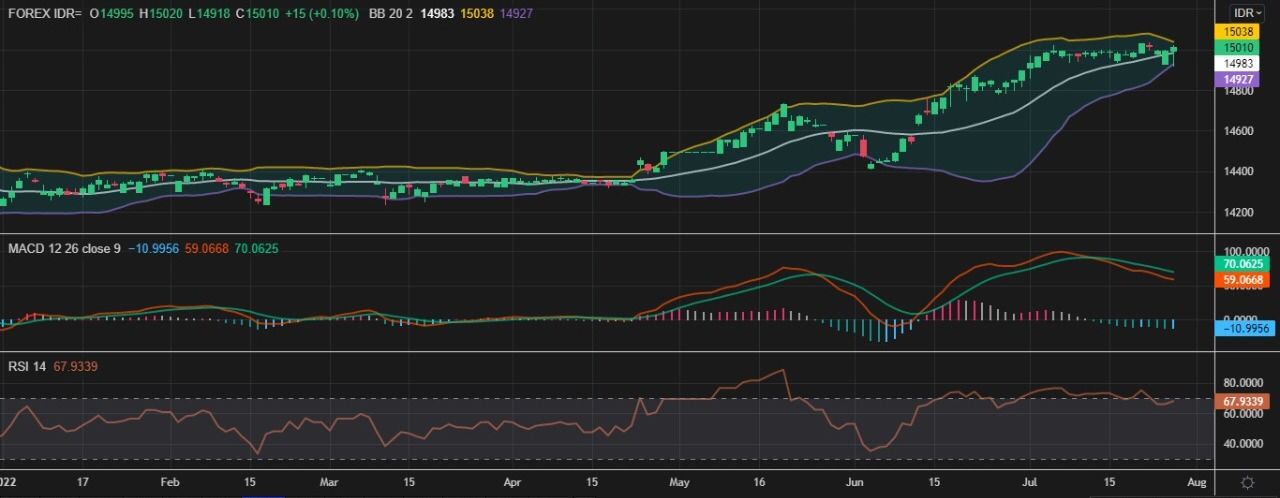Click the close value C15010

coord(256,13)
